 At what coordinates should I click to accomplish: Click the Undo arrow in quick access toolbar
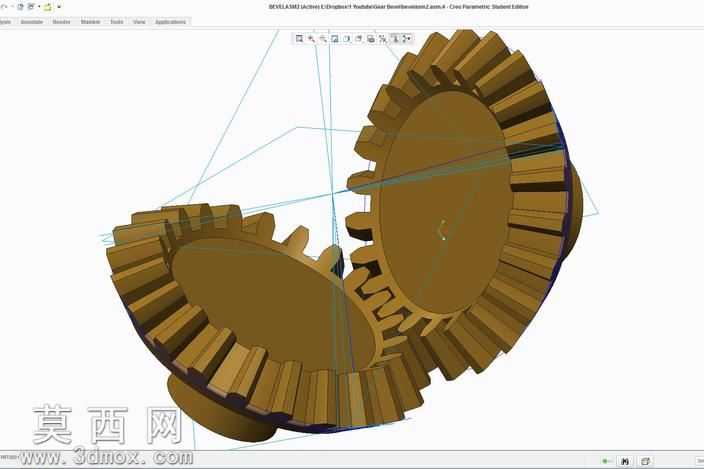pyautogui.click(x=4, y=7)
